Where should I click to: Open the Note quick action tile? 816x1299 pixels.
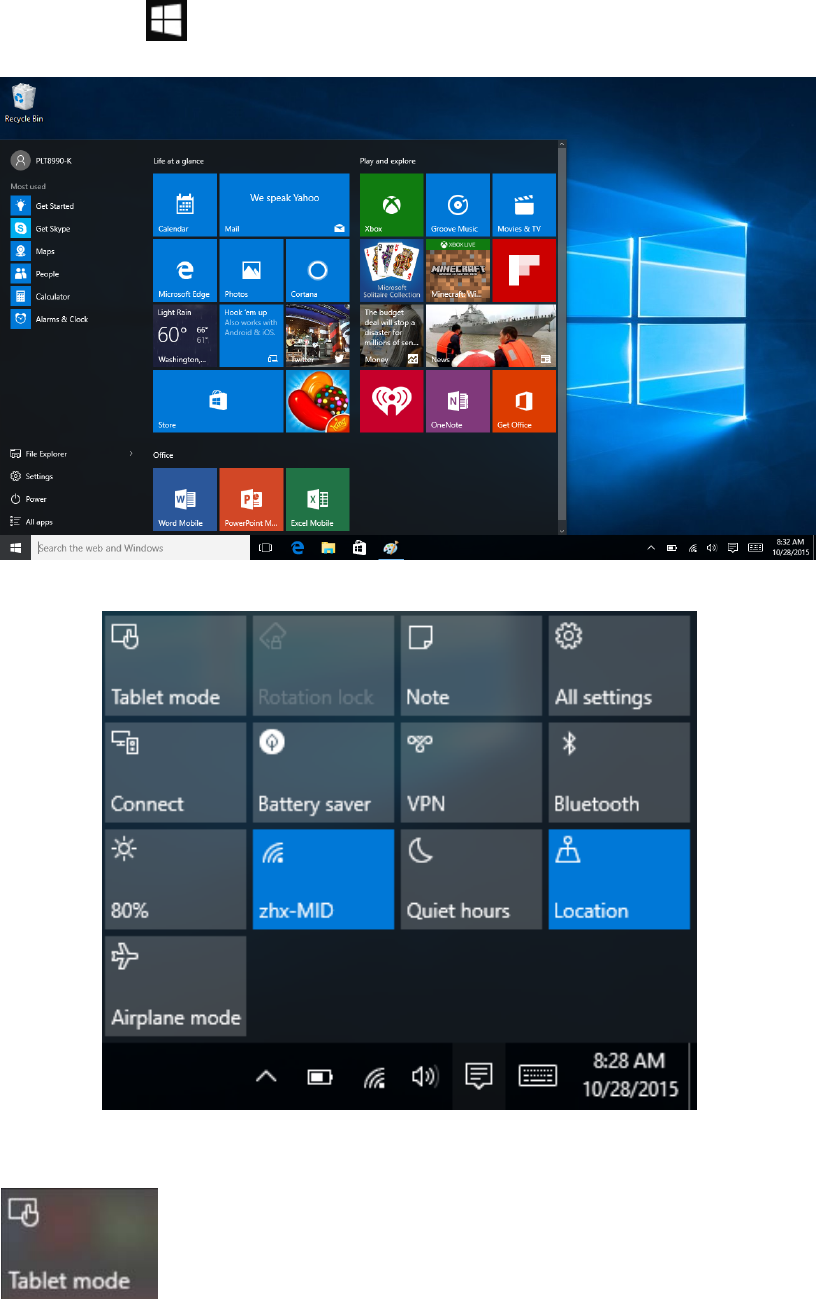[x=472, y=666]
